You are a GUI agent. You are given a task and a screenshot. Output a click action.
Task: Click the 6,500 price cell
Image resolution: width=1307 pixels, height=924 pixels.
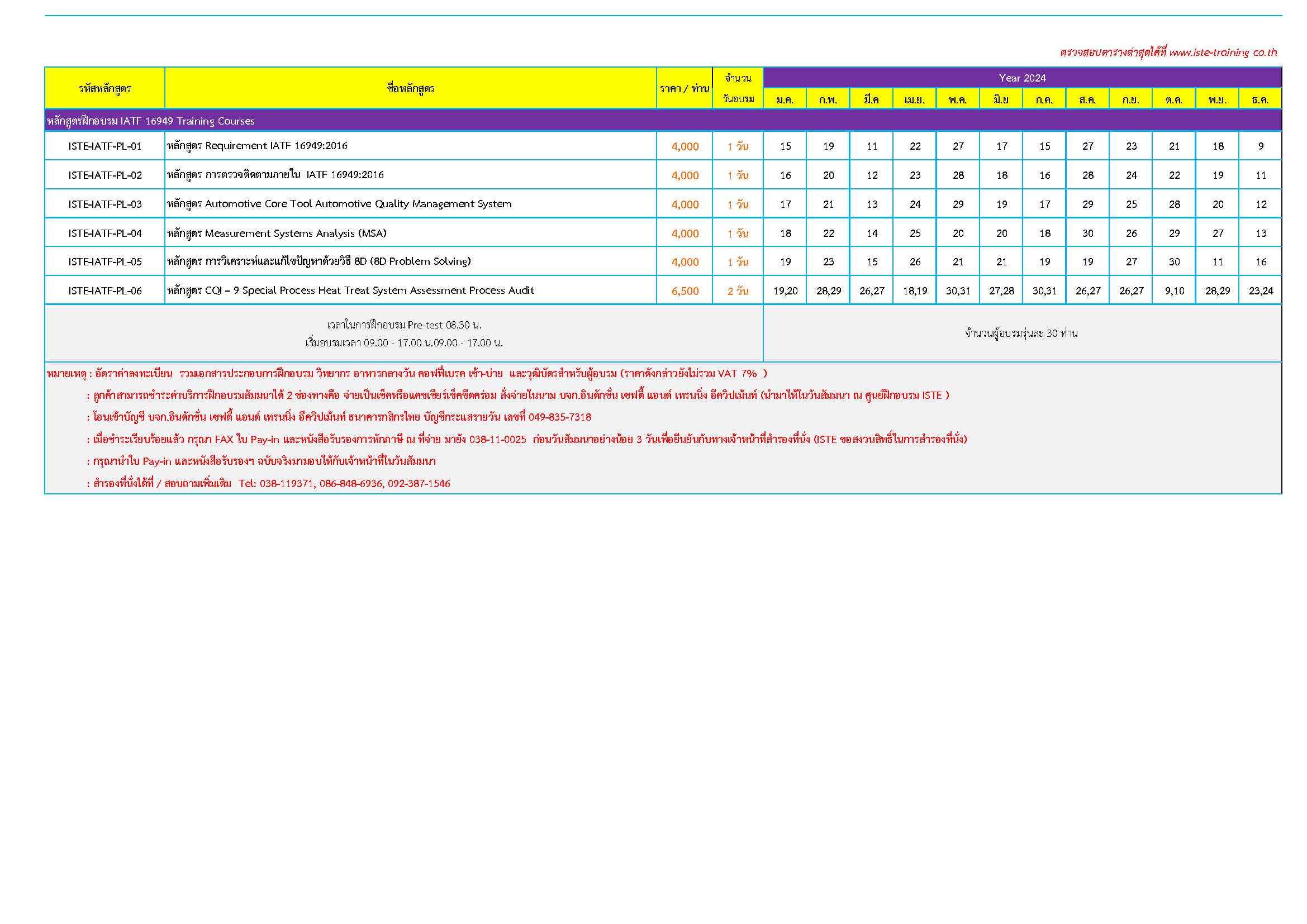pos(685,291)
